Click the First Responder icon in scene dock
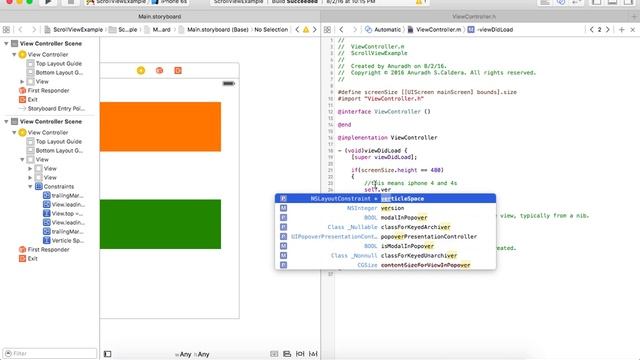This screenshot has height=360, width=640. tap(159, 71)
